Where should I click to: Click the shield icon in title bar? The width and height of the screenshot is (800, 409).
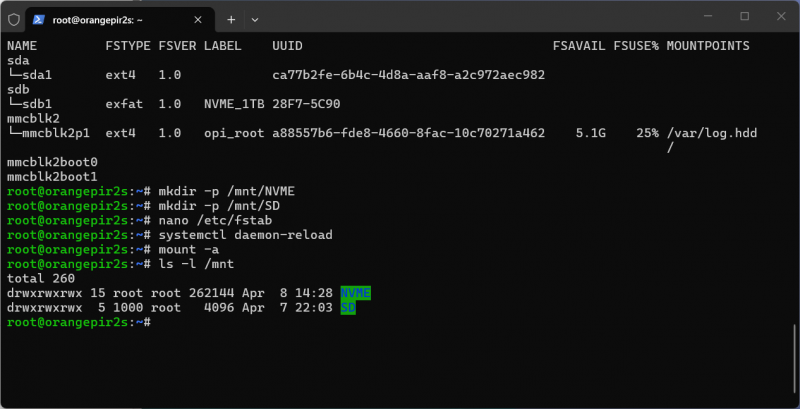(14, 19)
